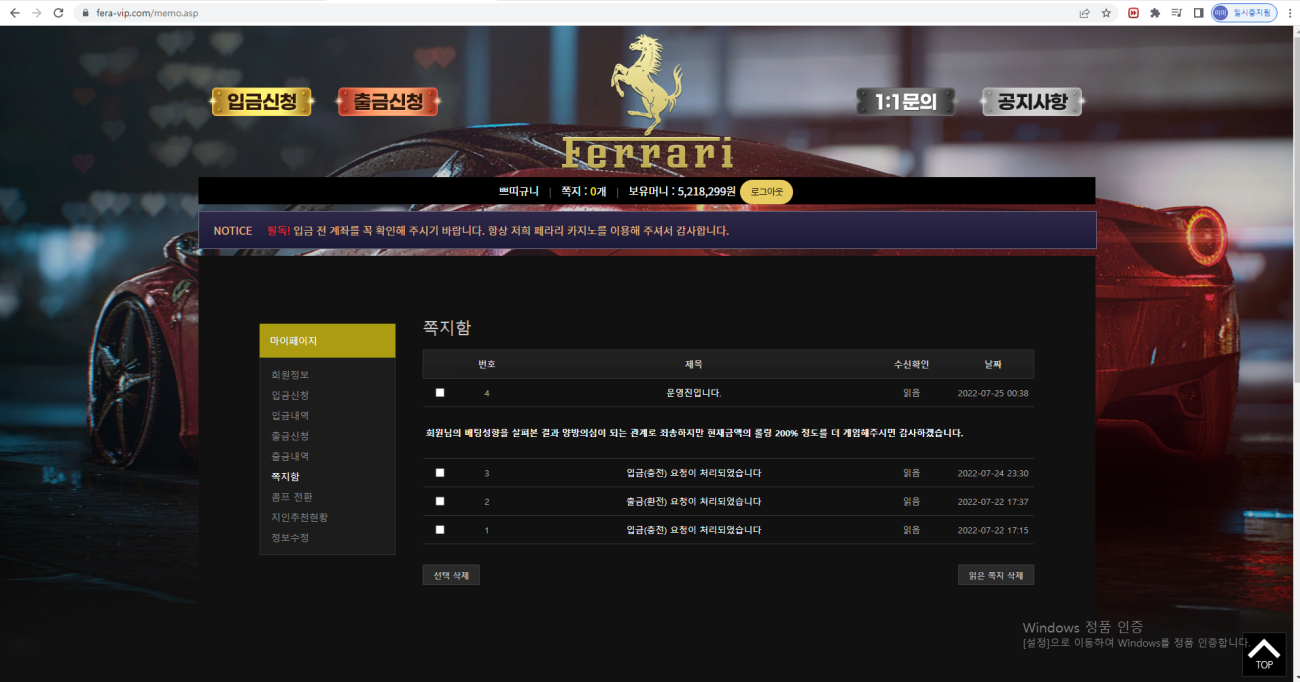1300x682 pixels.
Task: Click the 번호 column header
Action: click(487, 364)
